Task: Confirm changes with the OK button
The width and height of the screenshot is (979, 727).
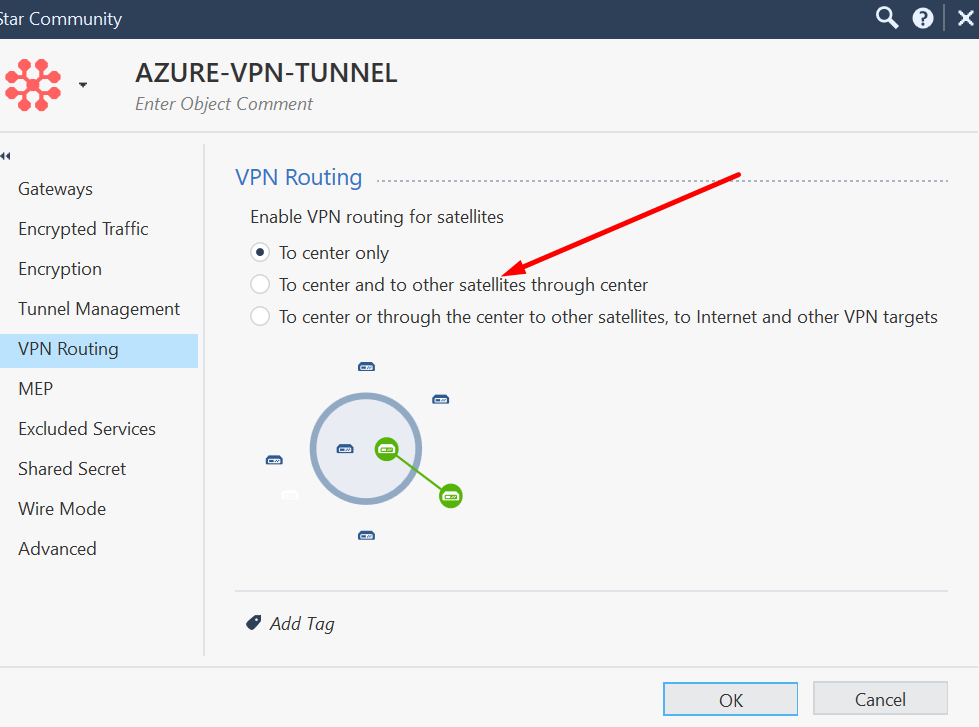Action: pos(730,698)
